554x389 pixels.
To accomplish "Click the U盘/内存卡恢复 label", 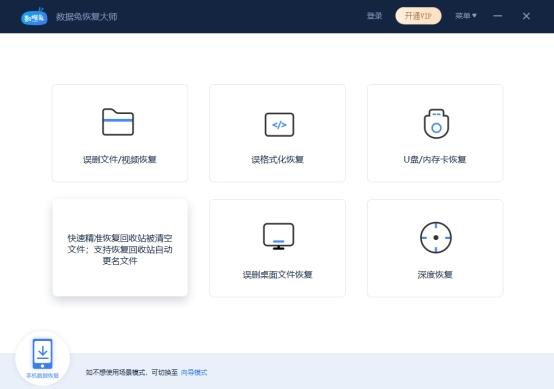I will (435, 160).
